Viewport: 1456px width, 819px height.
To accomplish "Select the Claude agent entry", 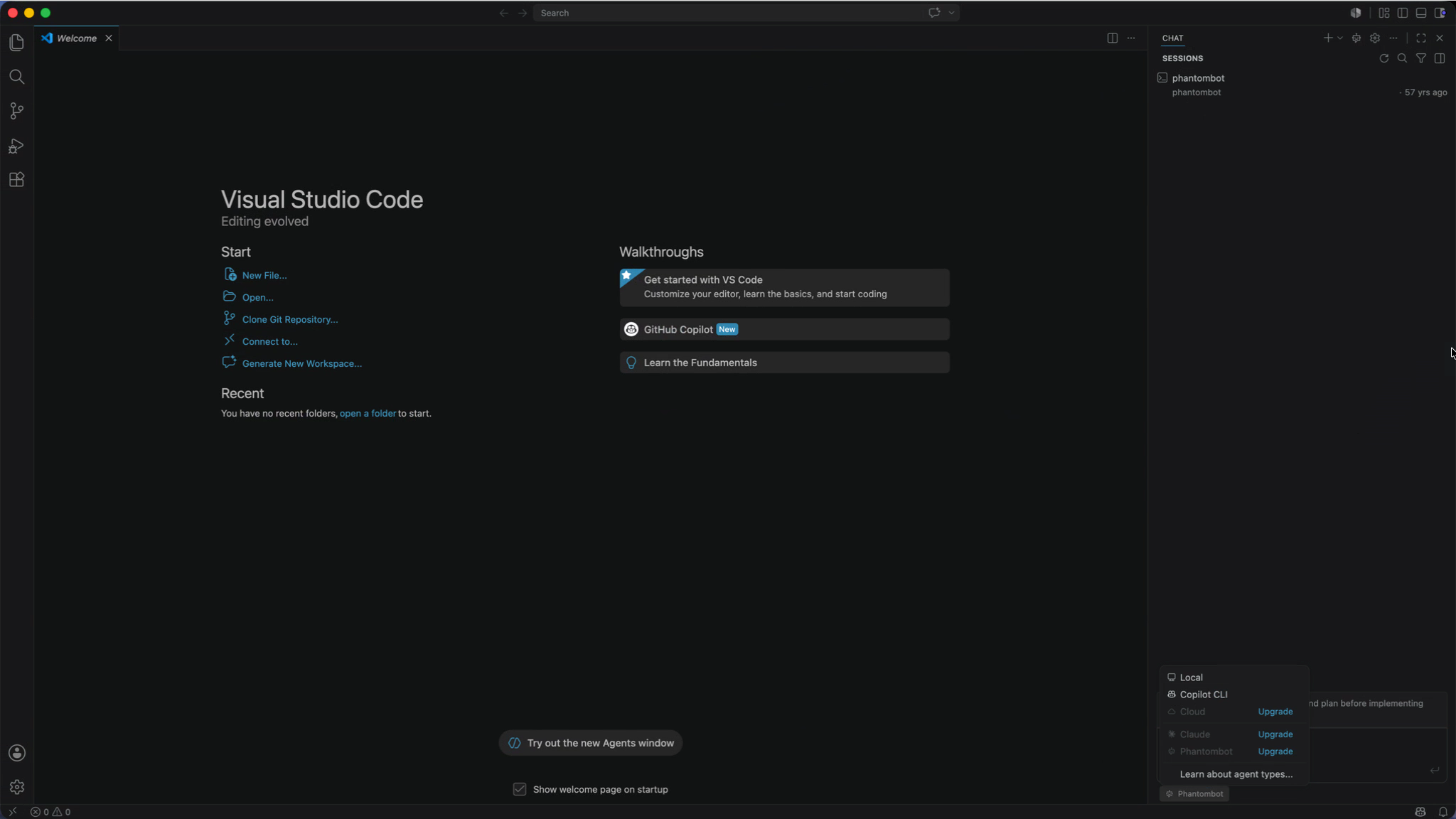I will pos(1194,734).
